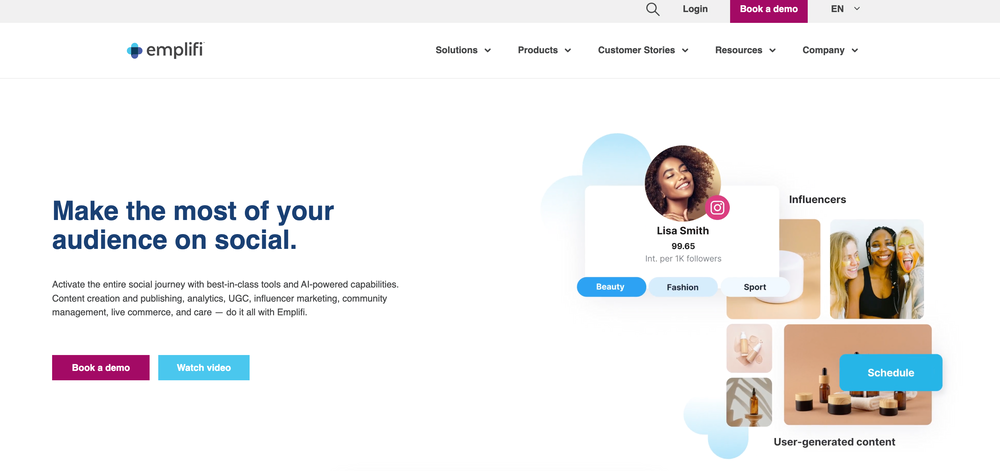Viewport: 1000px width, 471px height.
Task: Click the top bar Book a demo button
Action: pyautogui.click(x=768, y=10)
